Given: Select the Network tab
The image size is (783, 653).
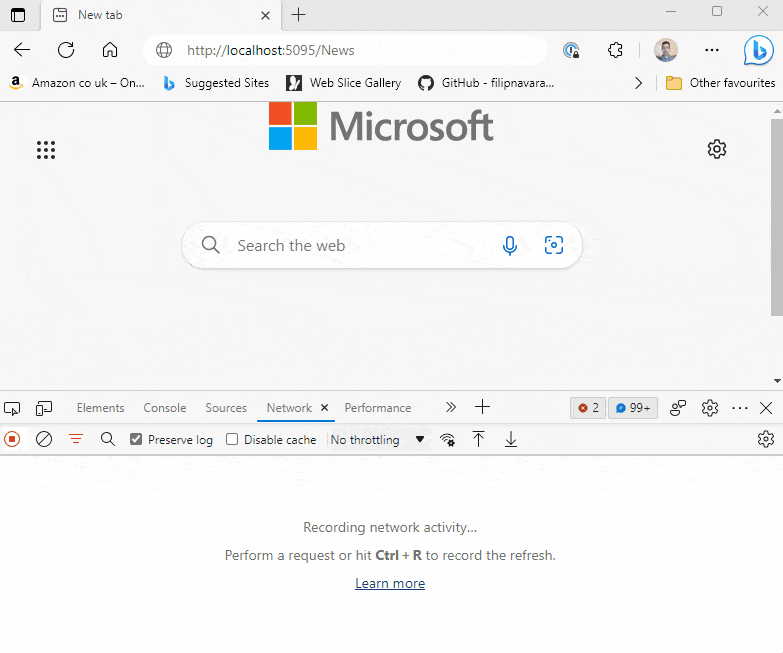Looking at the screenshot, I should pyautogui.click(x=289, y=408).
